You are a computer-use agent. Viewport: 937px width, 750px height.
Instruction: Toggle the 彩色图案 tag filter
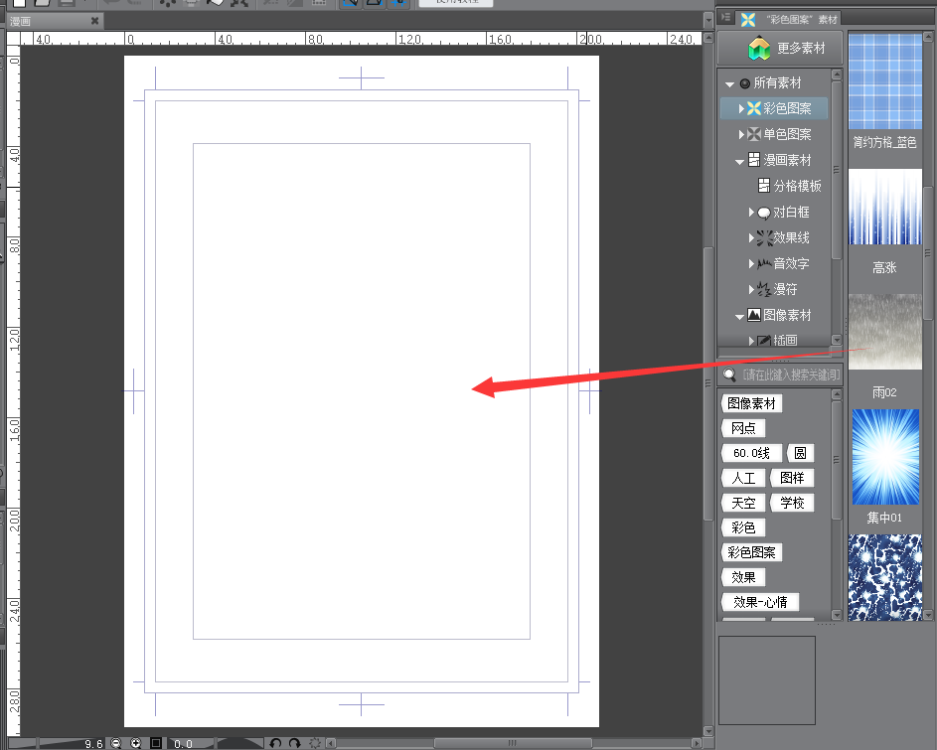point(751,553)
